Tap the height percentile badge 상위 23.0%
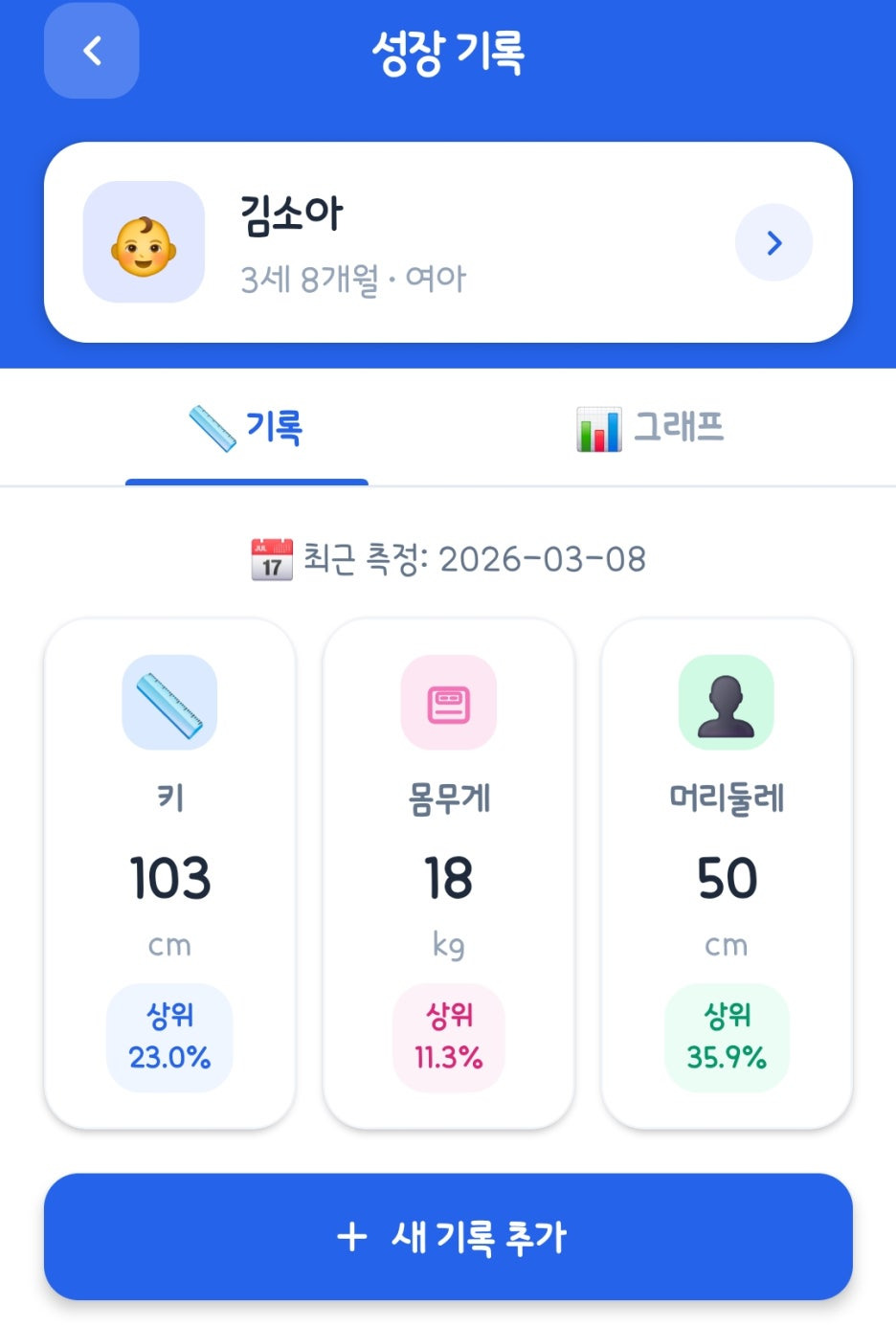 [x=169, y=1038]
